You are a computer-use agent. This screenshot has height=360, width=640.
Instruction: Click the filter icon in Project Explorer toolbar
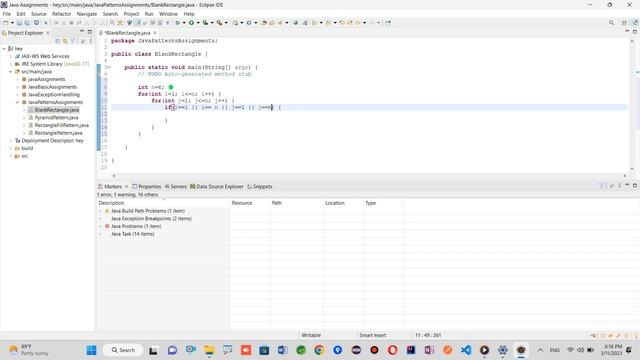coord(73,41)
